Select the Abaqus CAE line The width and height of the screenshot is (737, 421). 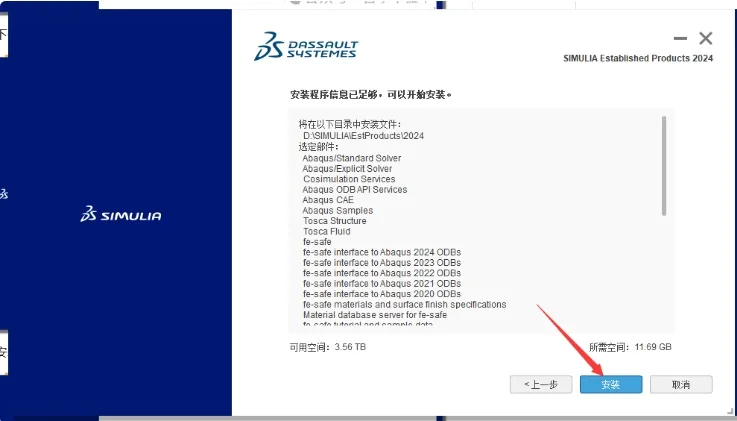coord(328,200)
